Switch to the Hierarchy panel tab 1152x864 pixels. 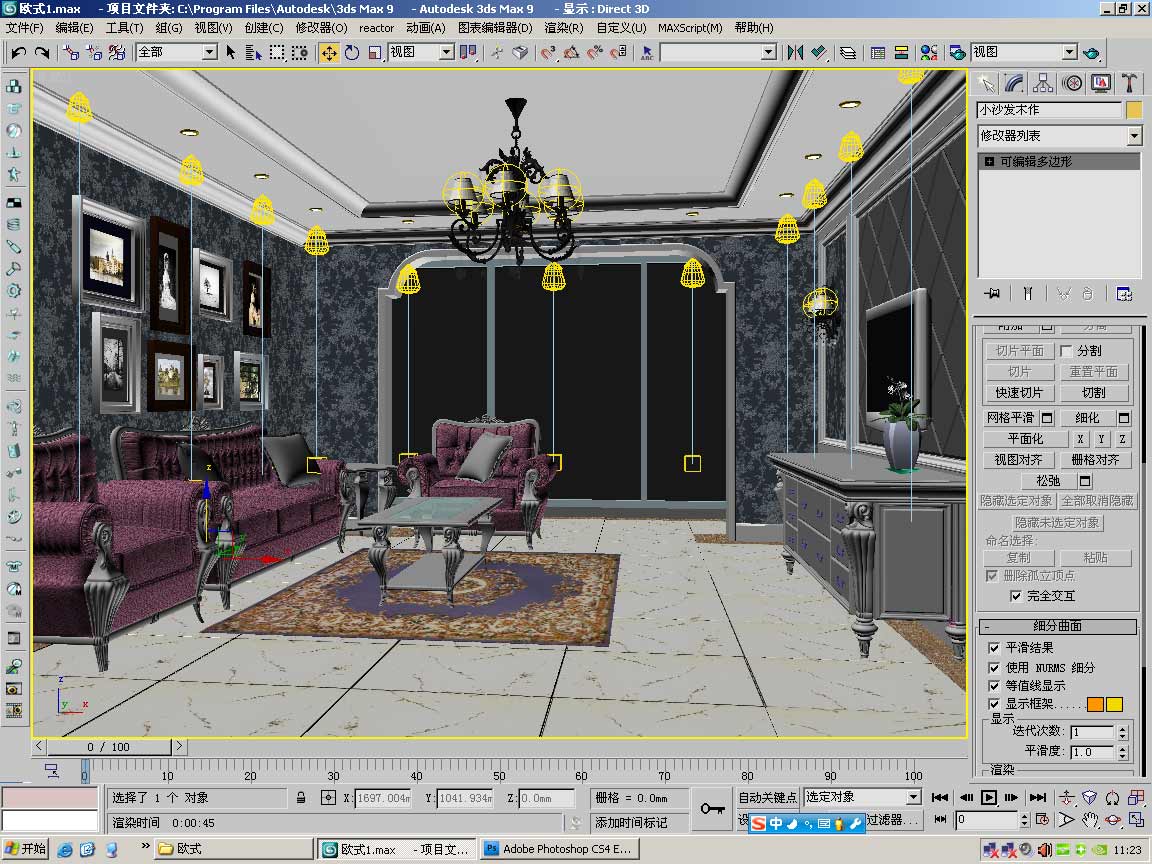tap(1043, 83)
